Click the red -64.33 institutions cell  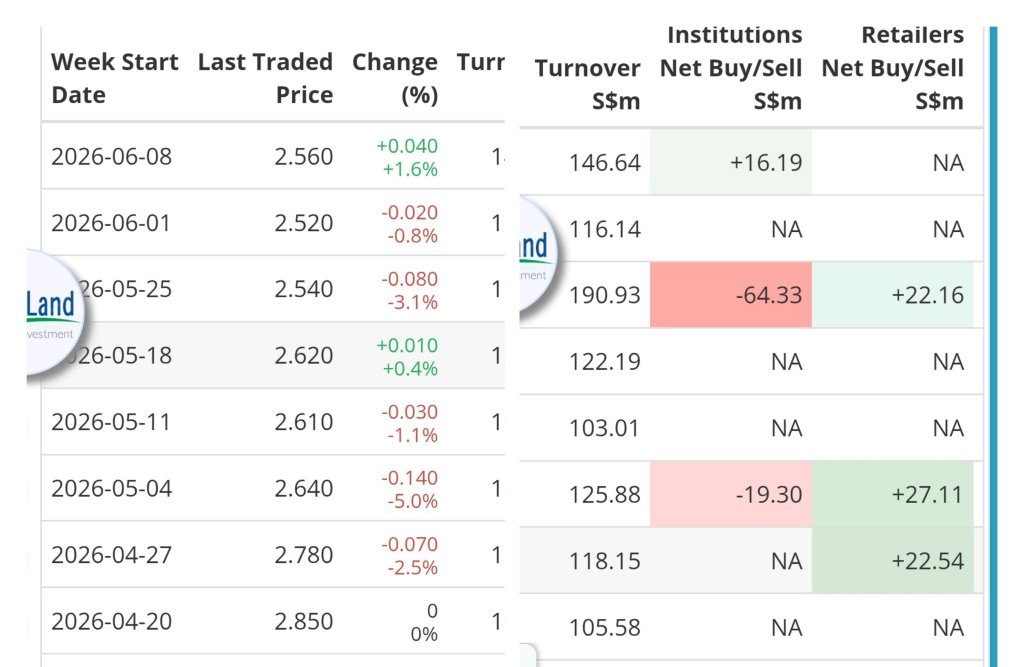731,295
